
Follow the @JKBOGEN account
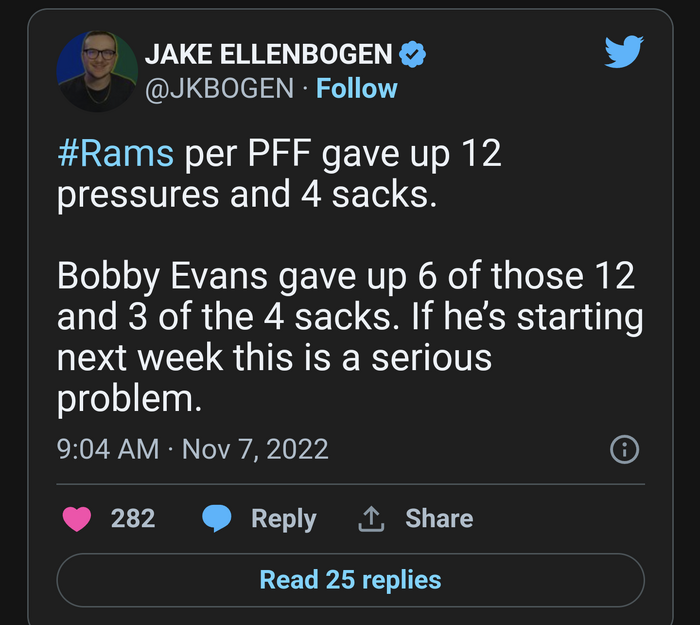356,88
